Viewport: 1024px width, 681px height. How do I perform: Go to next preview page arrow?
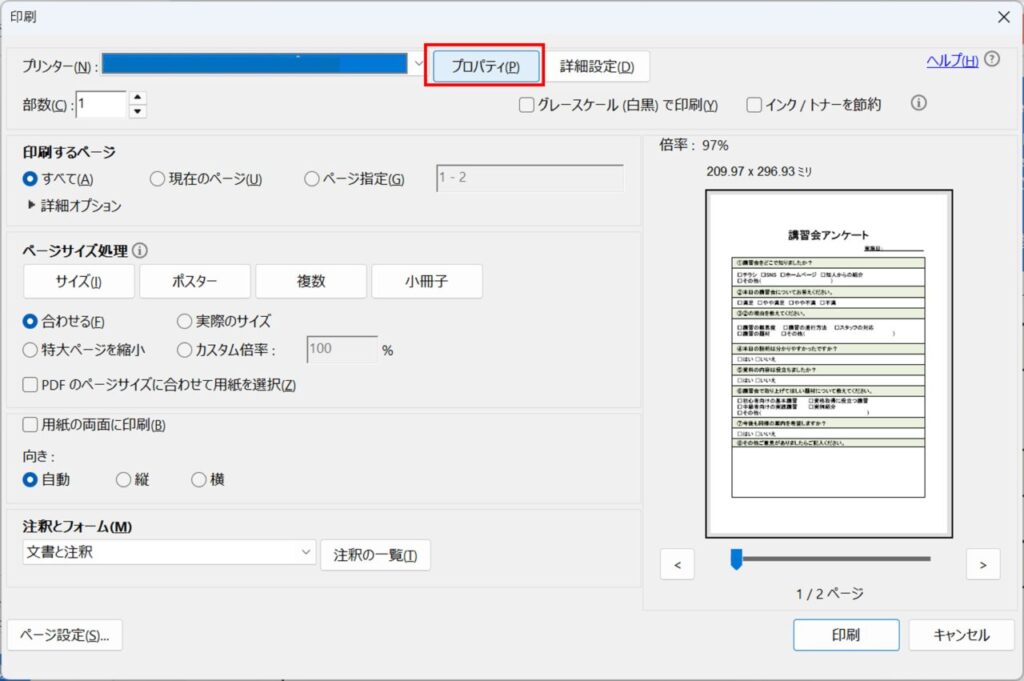click(x=983, y=564)
